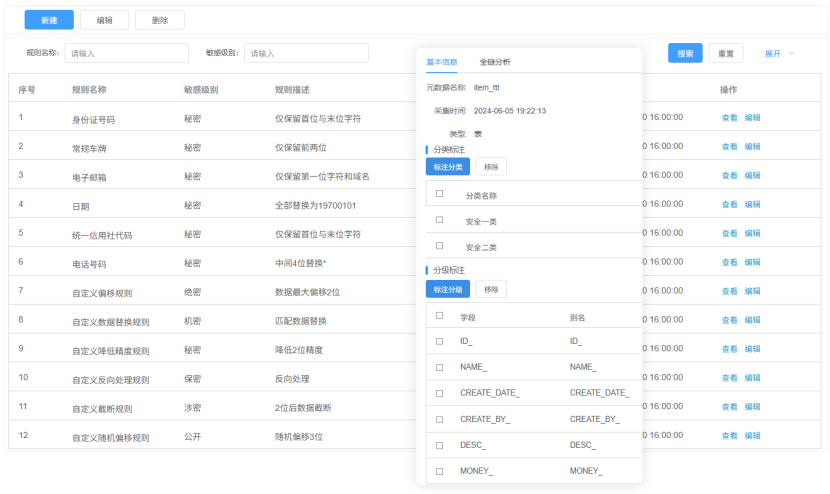Viewport: 830px width, 494px height.
Task: Click the 删除 button
Action: (160, 20)
